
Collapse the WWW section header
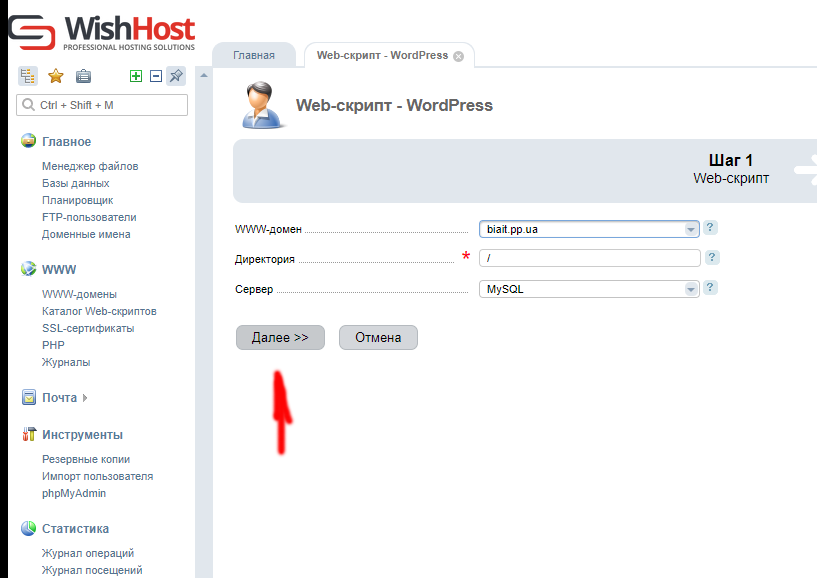coord(59,269)
